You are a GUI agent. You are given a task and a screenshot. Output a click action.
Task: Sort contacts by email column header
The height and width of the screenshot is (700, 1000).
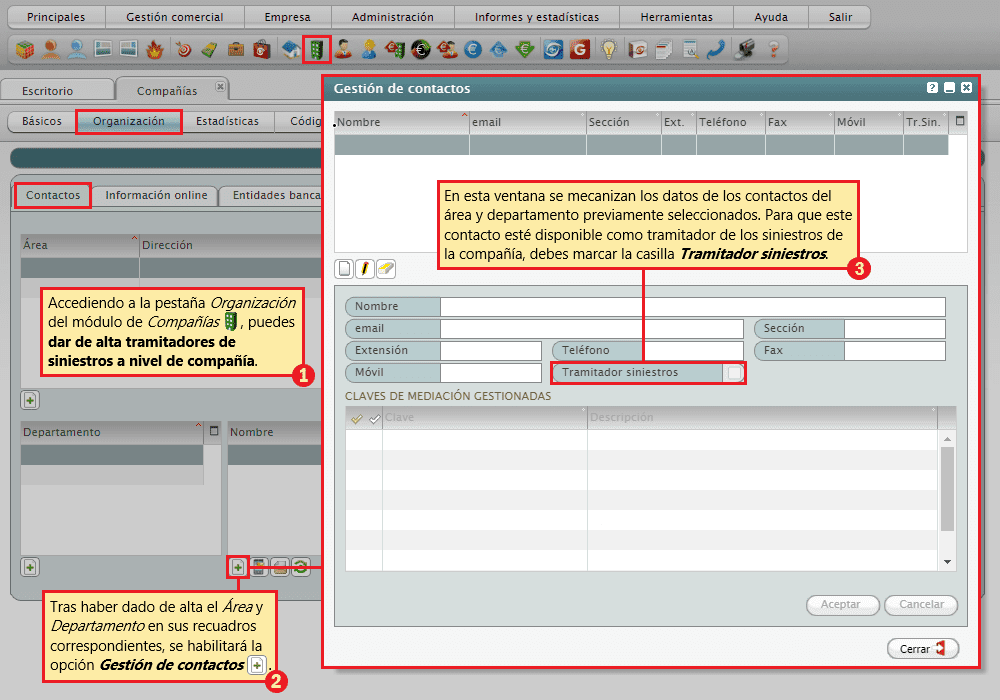point(527,122)
